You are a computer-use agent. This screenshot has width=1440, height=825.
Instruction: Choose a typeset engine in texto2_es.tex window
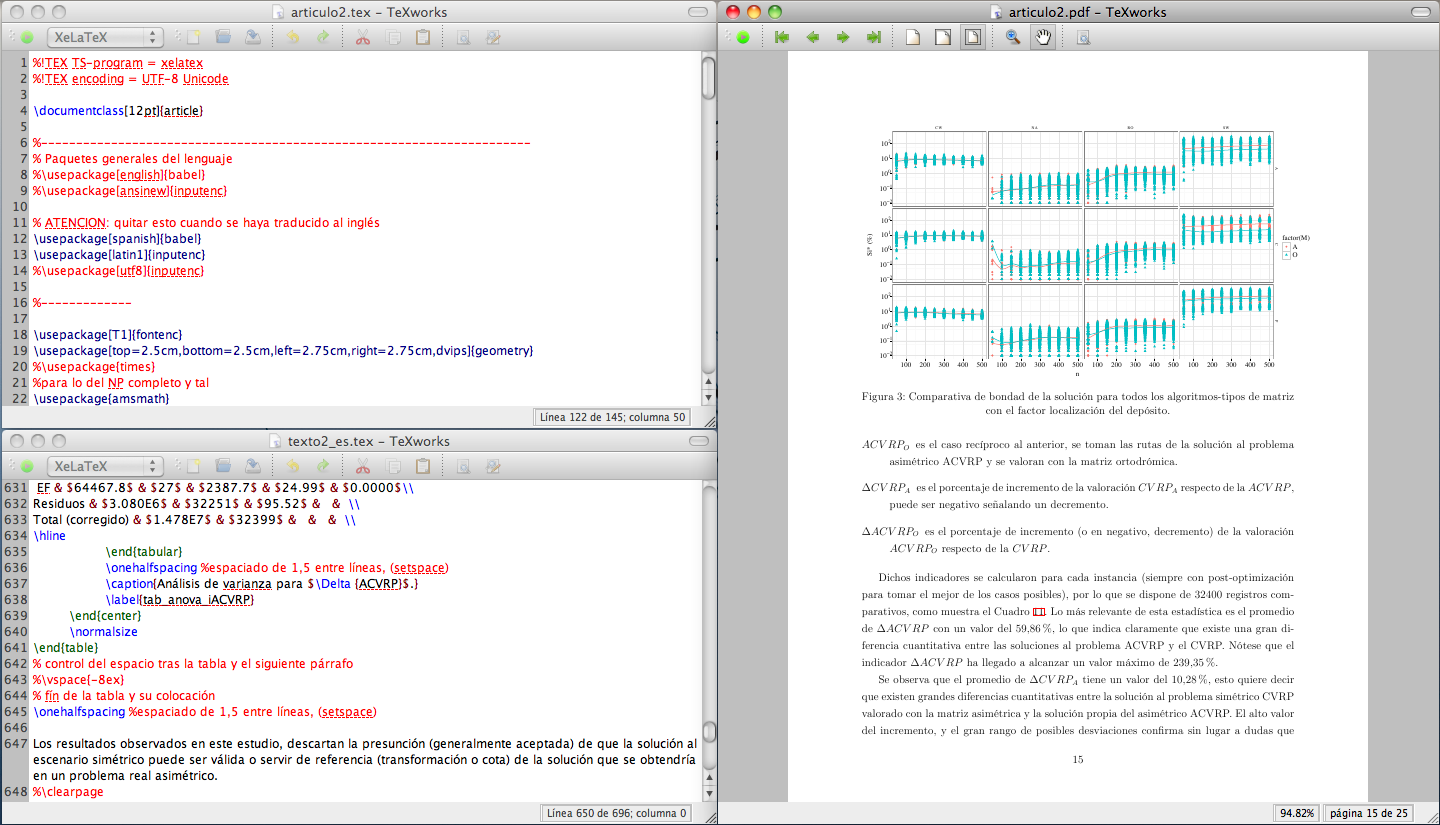click(100, 466)
